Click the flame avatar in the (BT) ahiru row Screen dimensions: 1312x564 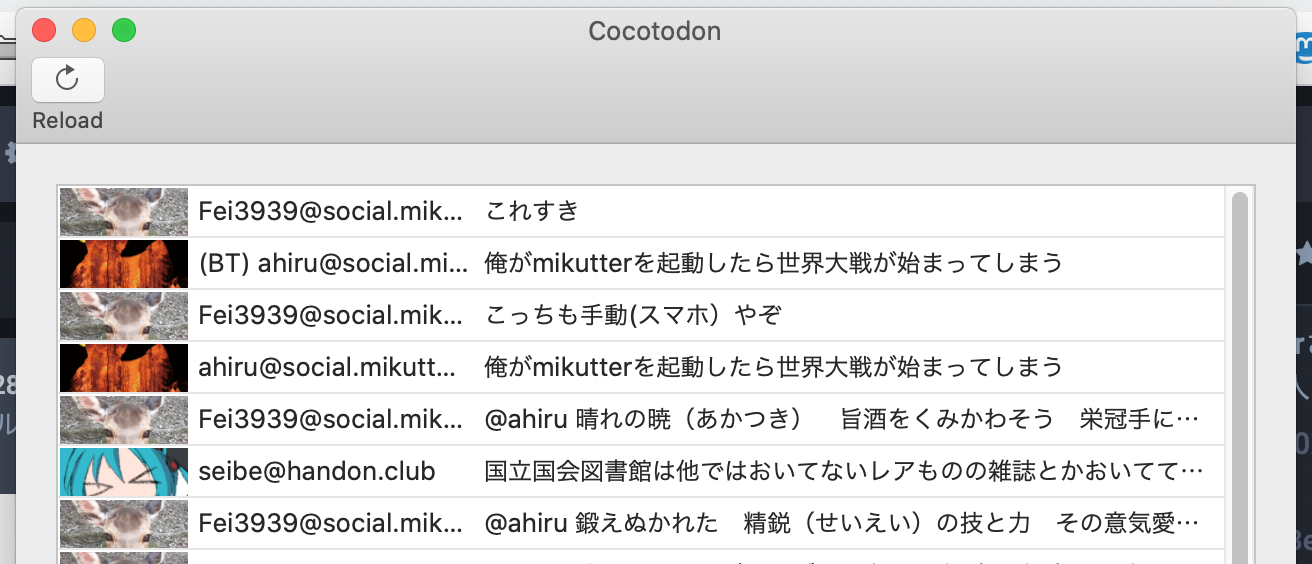click(124, 264)
